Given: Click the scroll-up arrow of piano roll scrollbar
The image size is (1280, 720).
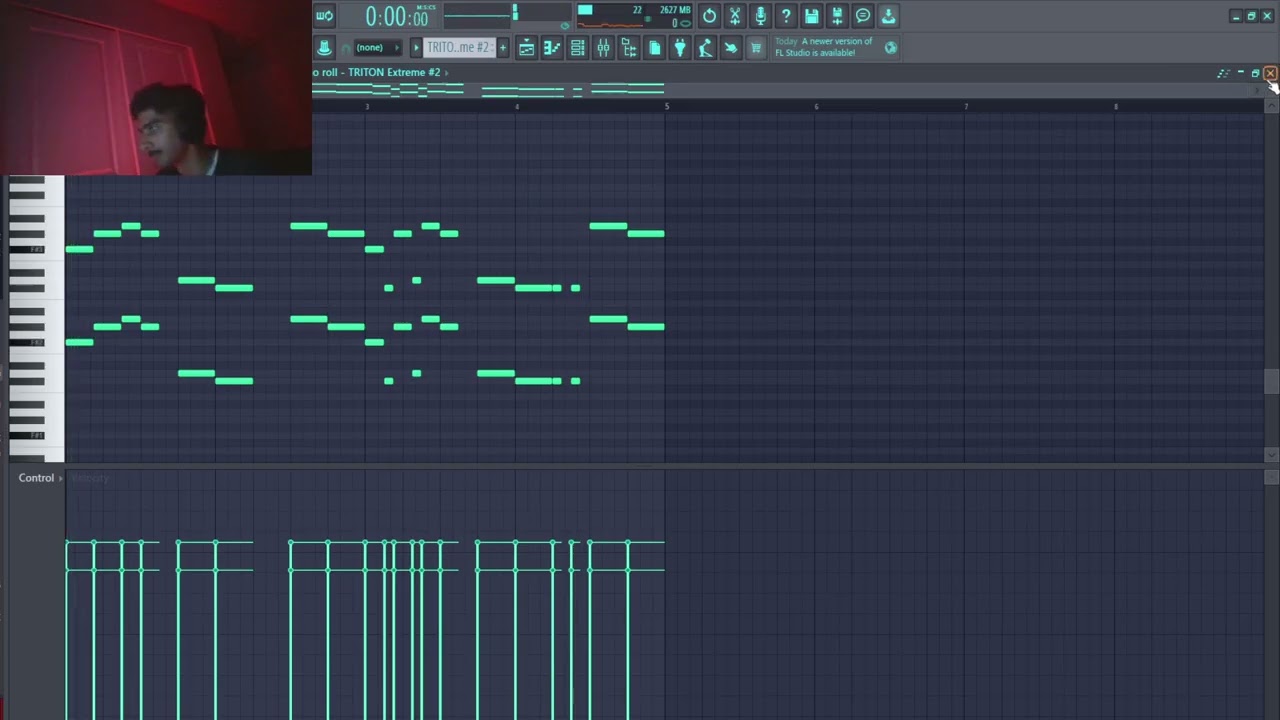Looking at the screenshot, I should 1271,106.
